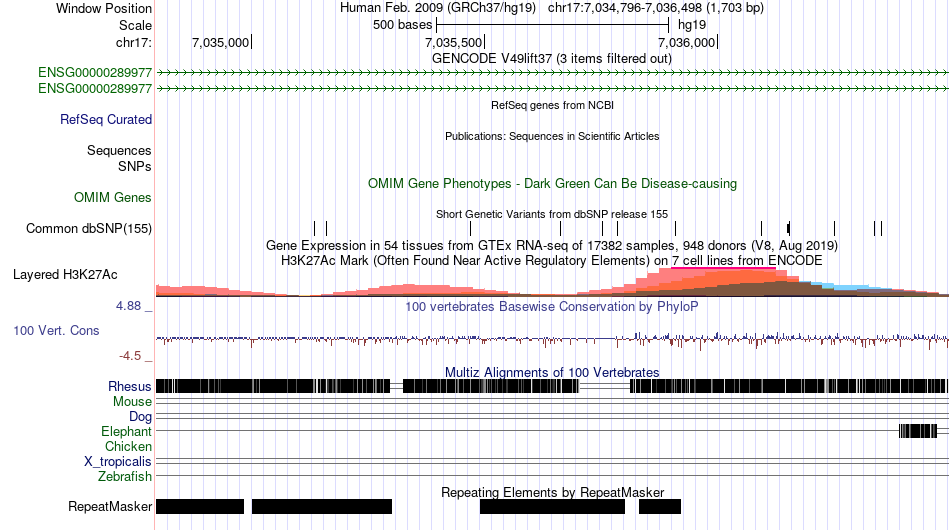Click RefSeq genes from NCBI title

click(x=552, y=105)
